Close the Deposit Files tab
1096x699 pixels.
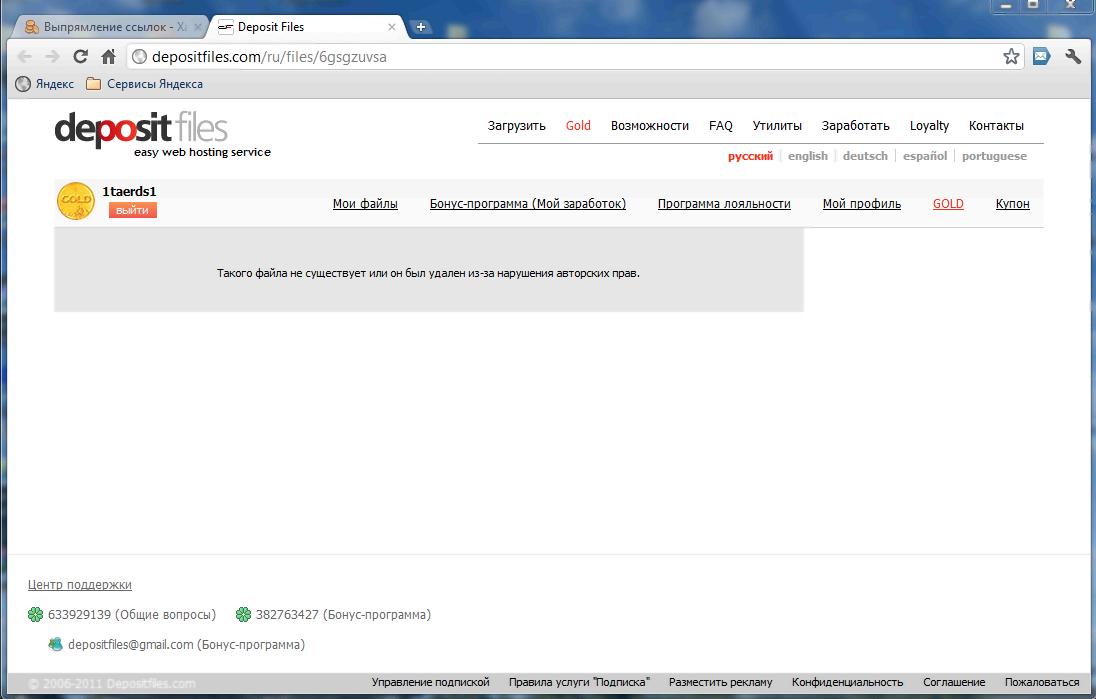(x=391, y=27)
